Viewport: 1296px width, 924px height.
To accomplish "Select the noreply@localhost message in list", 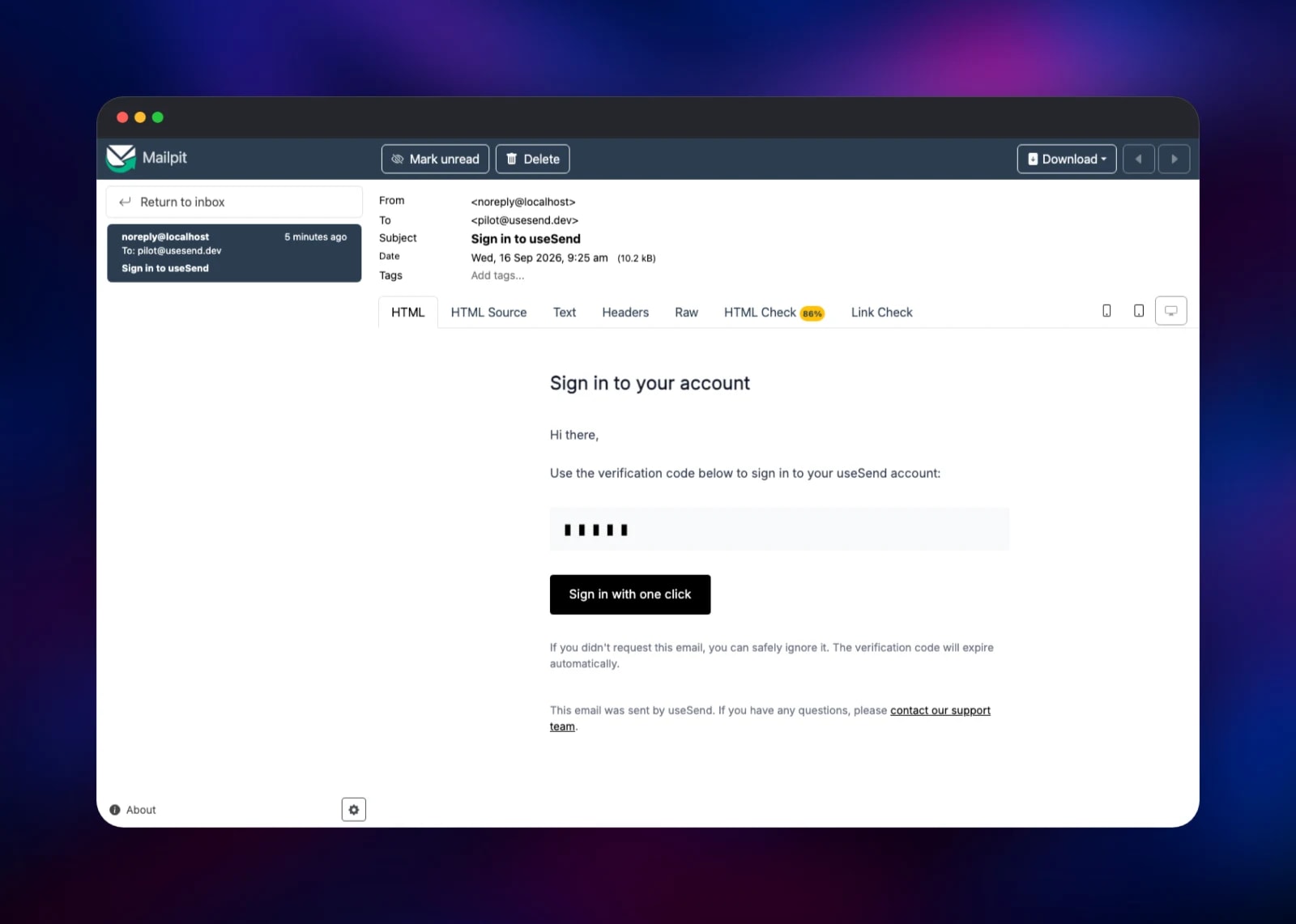I will pyautogui.click(x=234, y=253).
